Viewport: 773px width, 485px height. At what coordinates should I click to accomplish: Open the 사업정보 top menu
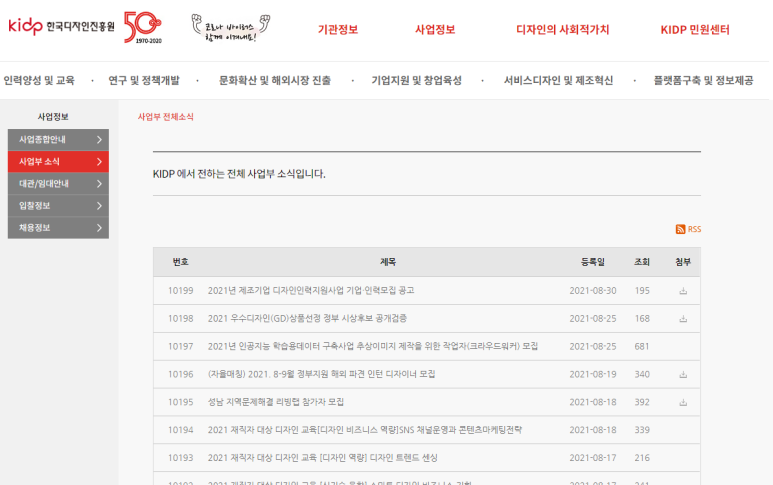point(435,30)
